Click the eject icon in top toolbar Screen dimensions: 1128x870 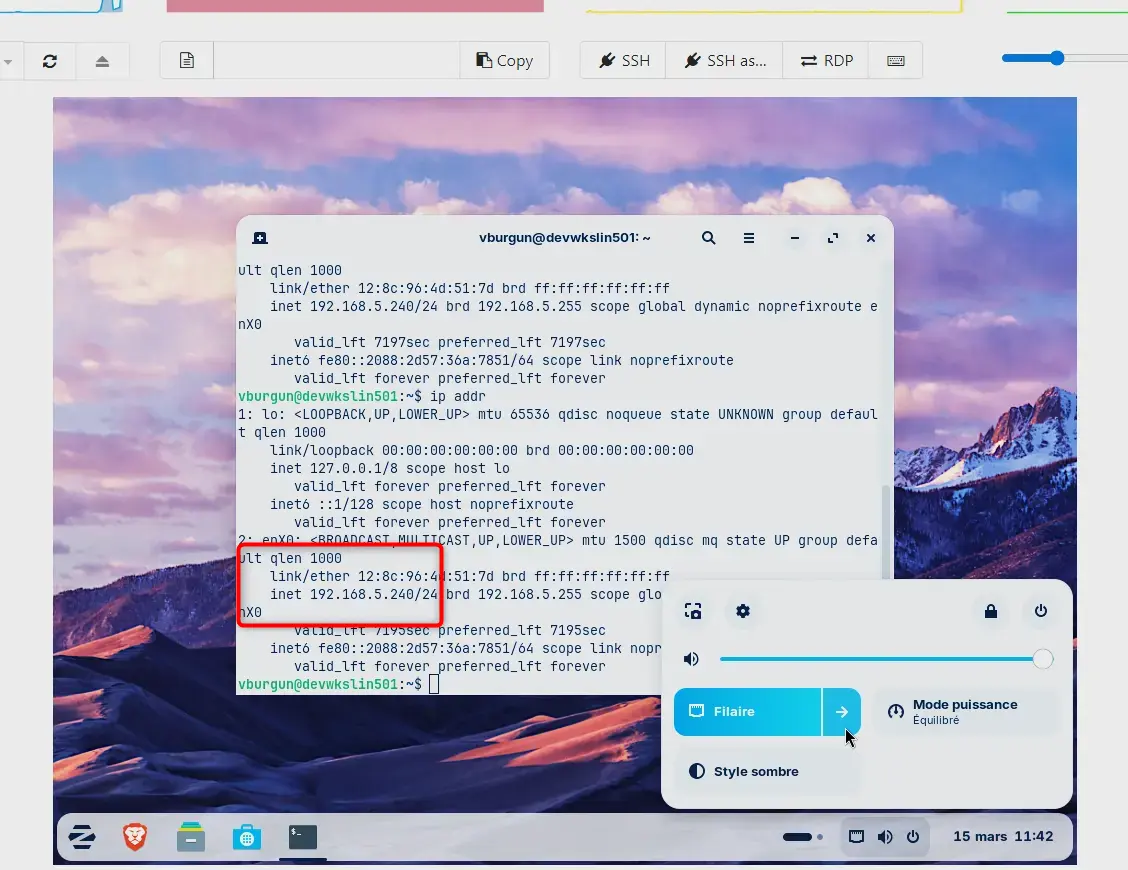(102, 61)
